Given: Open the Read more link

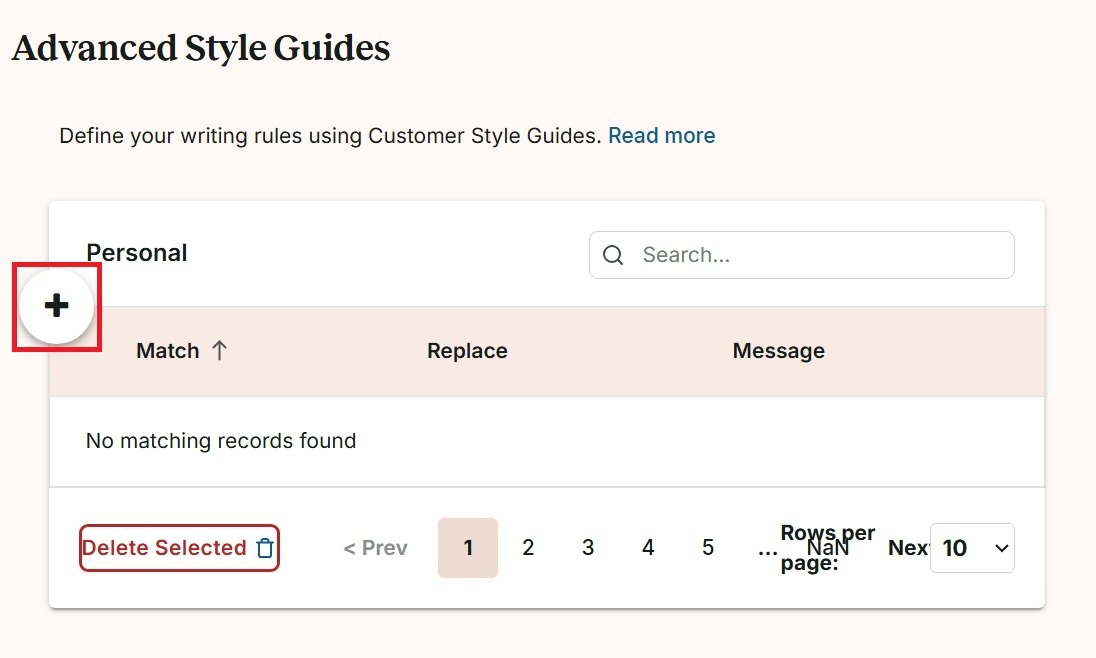Looking at the screenshot, I should pyautogui.click(x=661, y=135).
